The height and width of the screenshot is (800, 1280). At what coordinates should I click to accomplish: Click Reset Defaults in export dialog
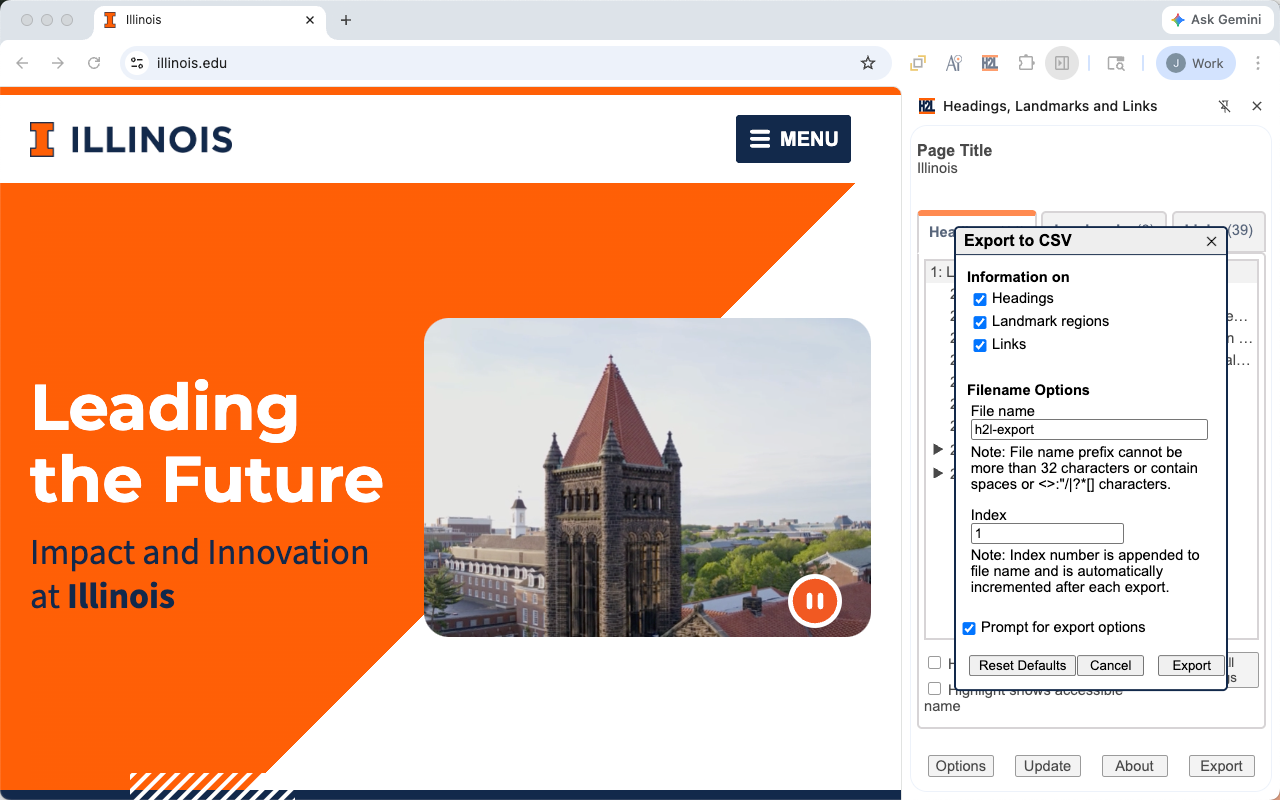coord(1022,666)
